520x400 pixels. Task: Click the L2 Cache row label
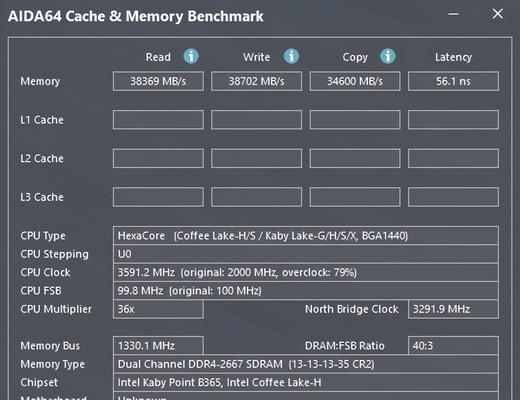coord(42,158)
